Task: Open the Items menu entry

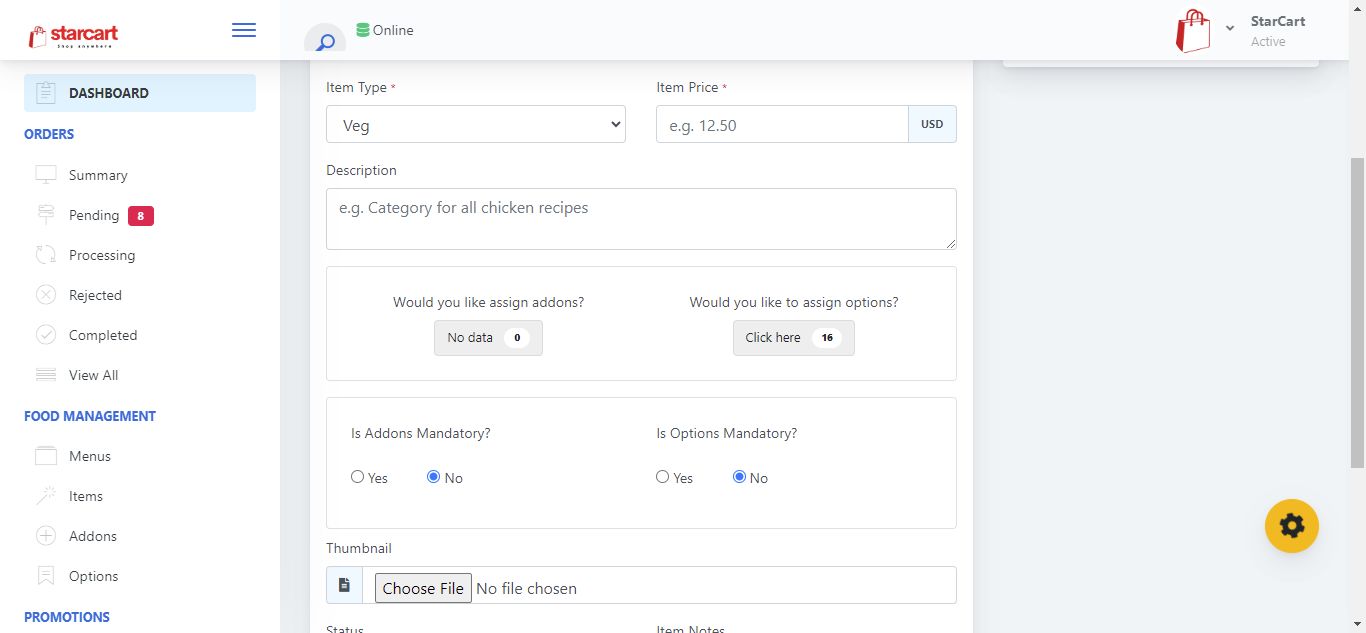Action: pyautogui.click(x=86, y=496)
